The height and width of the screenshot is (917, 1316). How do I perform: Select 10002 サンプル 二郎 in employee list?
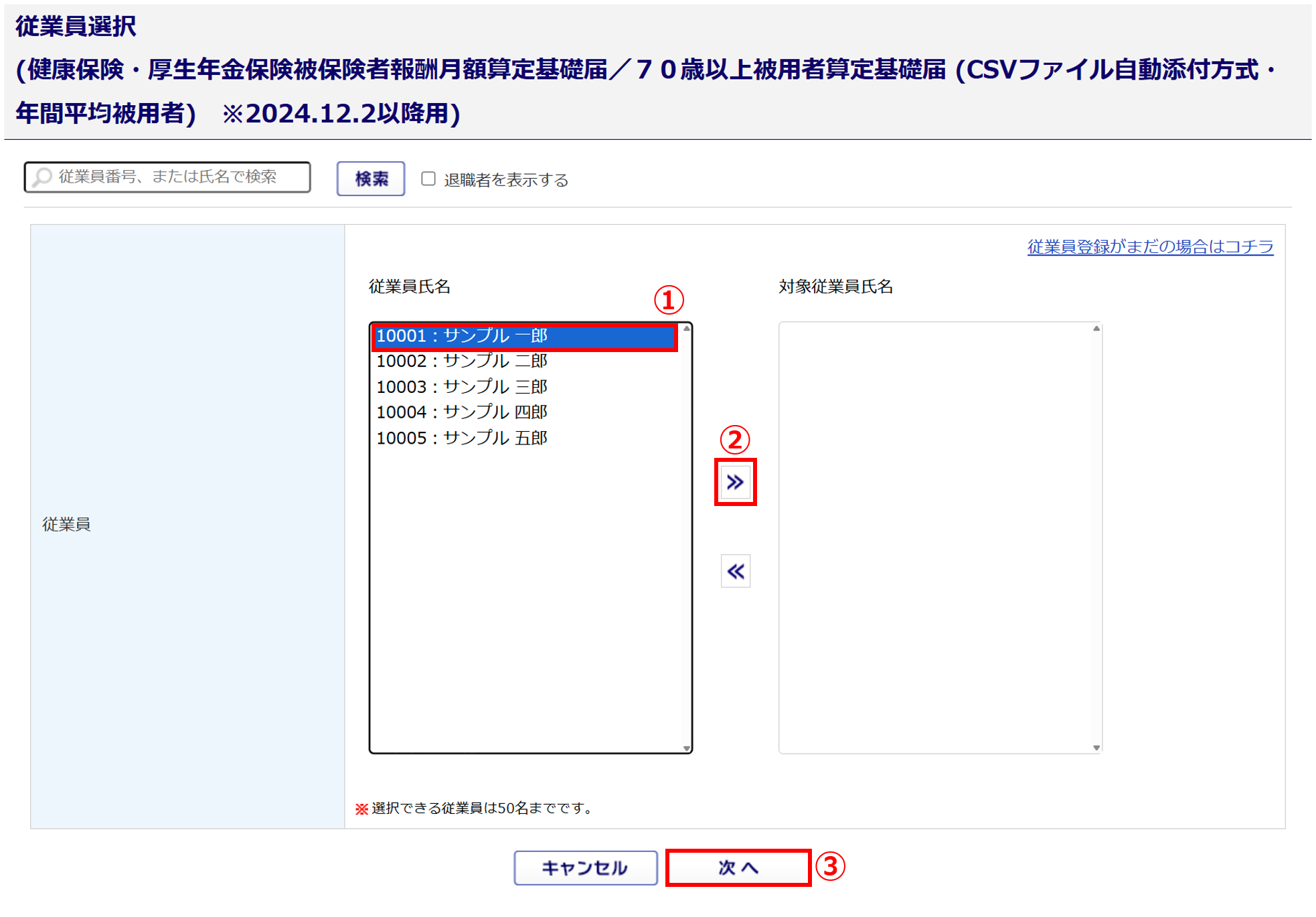462,361
